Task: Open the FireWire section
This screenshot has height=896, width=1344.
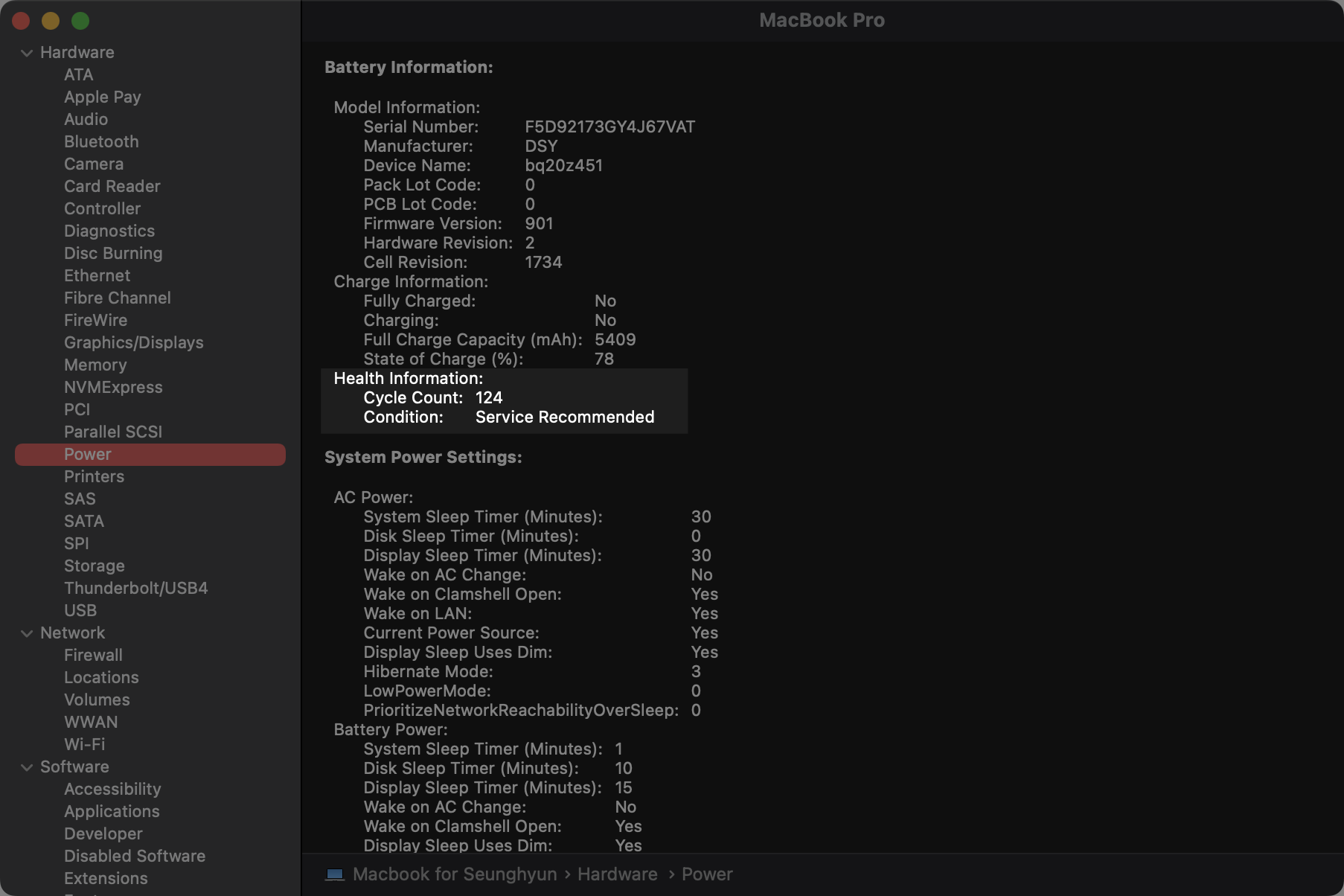Action: (95, 320)
